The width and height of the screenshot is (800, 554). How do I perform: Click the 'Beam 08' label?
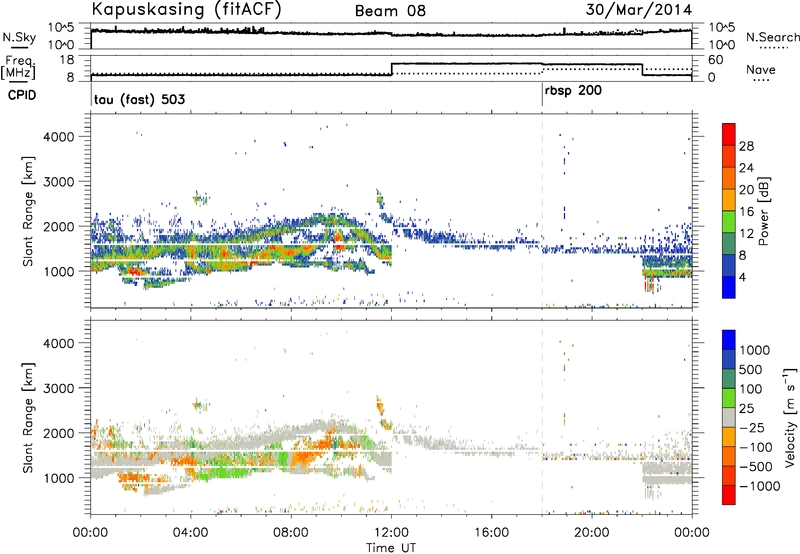[x=390, y=11]
